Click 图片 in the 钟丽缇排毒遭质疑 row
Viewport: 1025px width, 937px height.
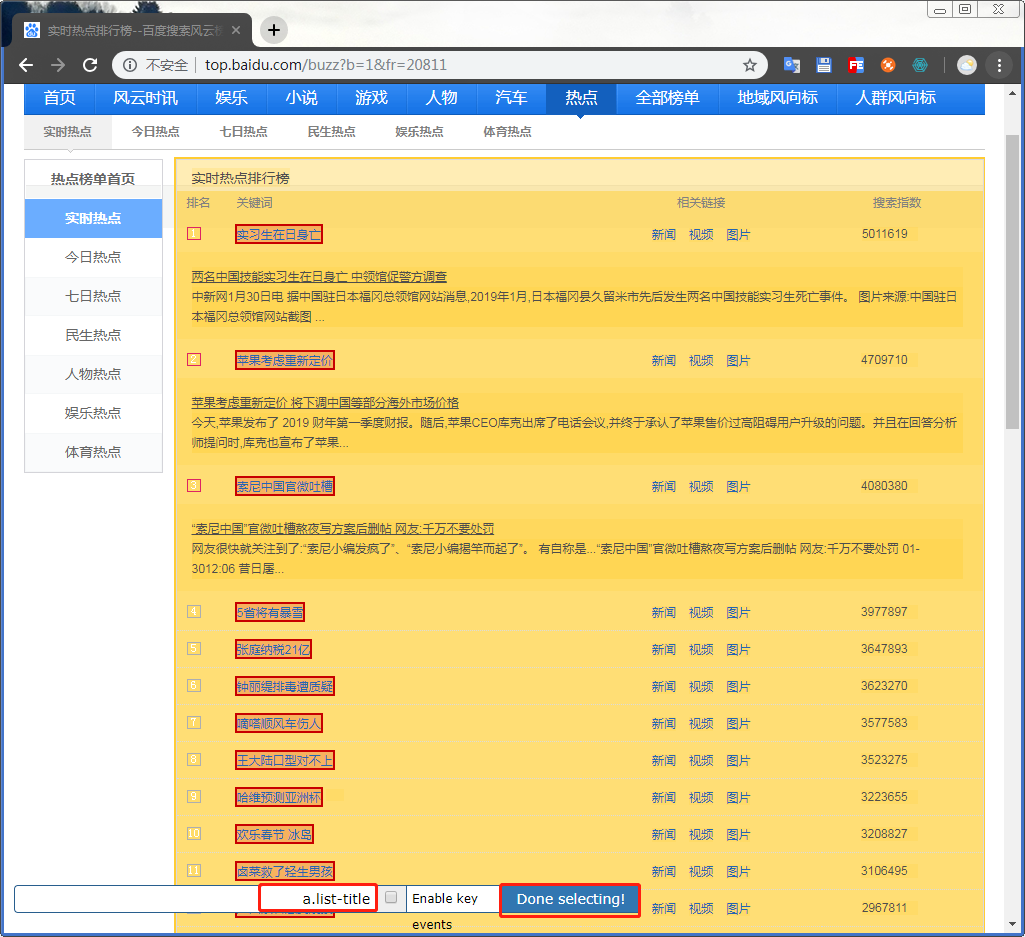click(x=738, y=687)
